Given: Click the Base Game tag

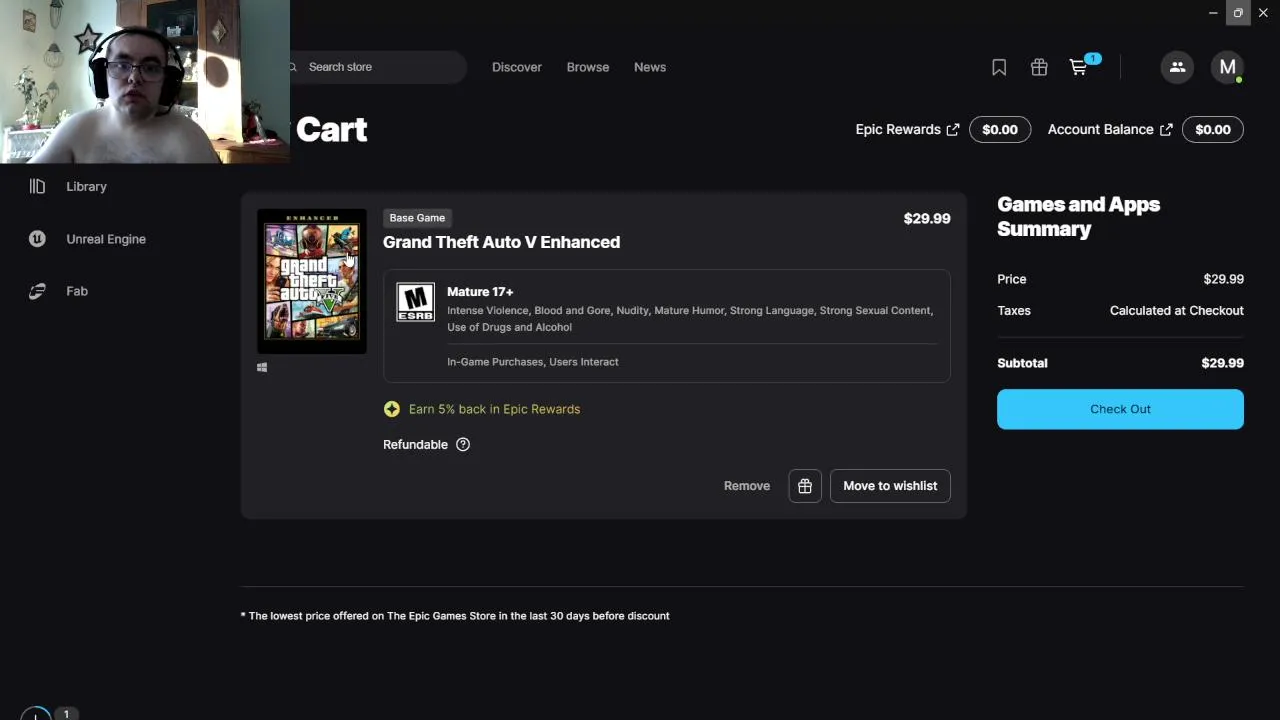Looking at the screenshot, I should point(417,218).
